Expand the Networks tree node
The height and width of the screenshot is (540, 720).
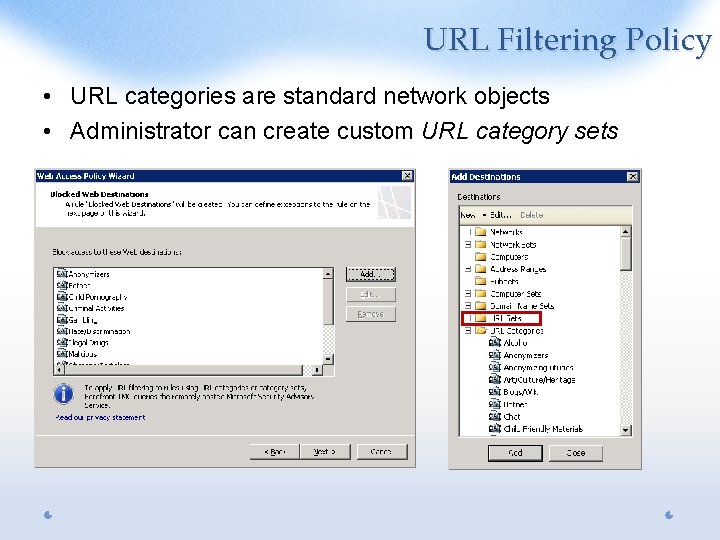coord(468,232)
